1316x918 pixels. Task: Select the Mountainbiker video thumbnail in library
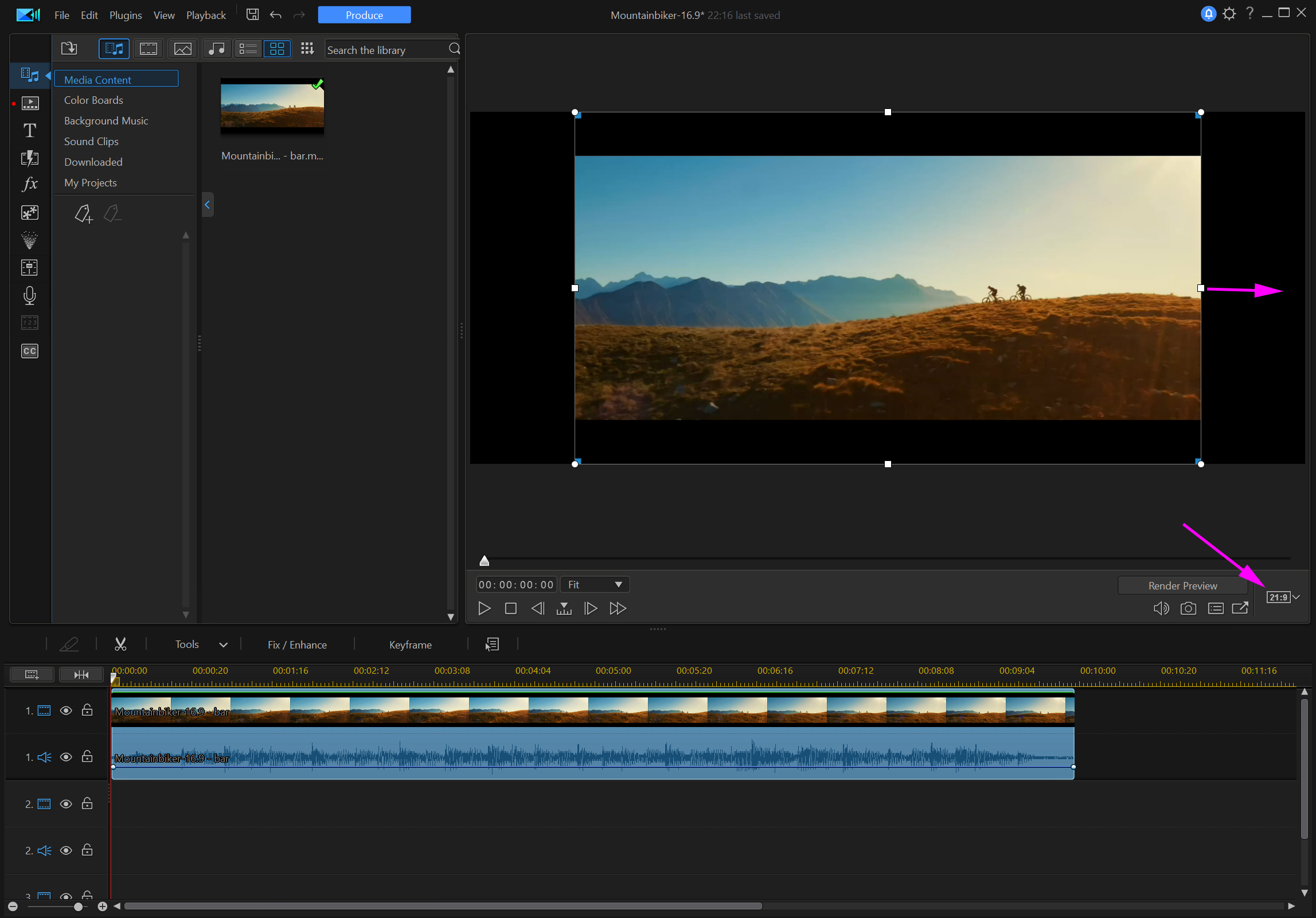(272, 106)
